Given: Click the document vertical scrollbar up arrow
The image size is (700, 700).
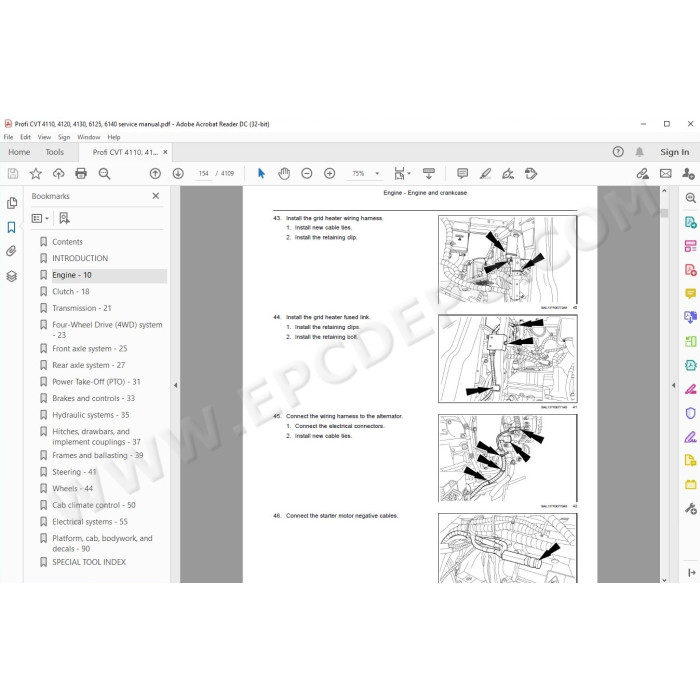Looking at the screenshot, I should tap(664, 191).
